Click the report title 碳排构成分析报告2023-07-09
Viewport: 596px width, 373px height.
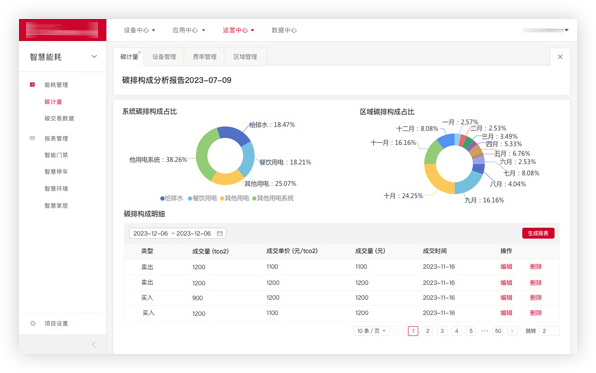click(x=176, y=80)
